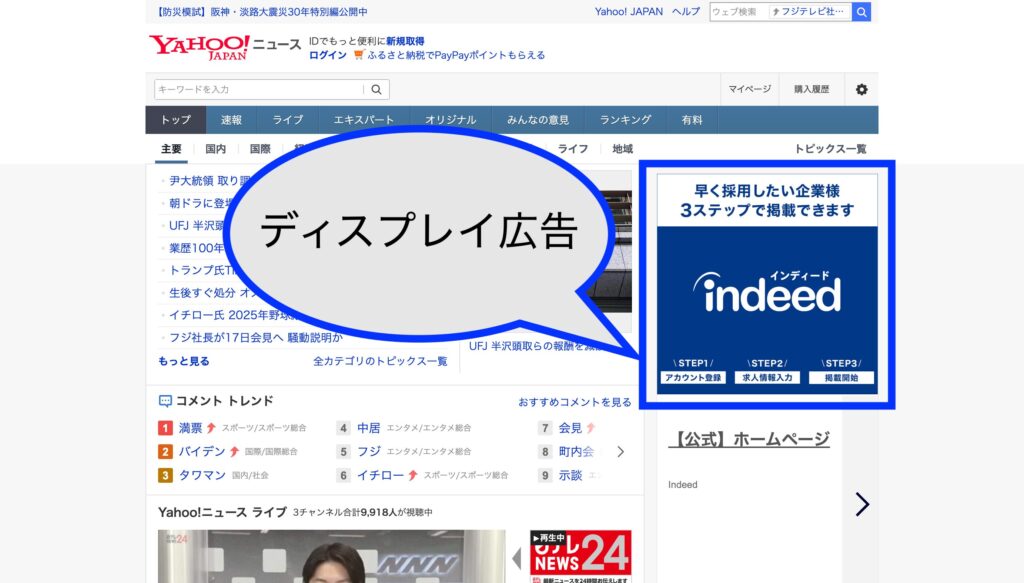This screenshot has width=1024, height=583.
Task: Open トピックス一覧 link
Action: [830, 149]
